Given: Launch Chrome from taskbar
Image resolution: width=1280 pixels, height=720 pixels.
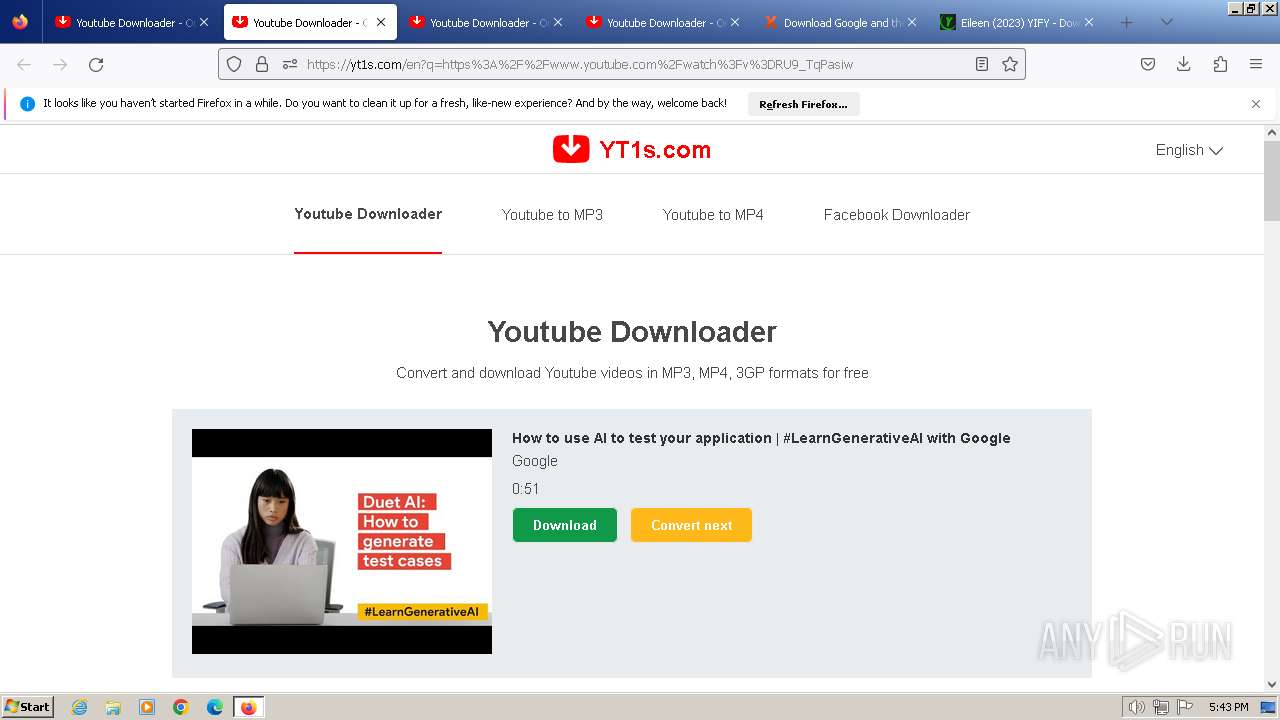Looking at the screenshot, I should click(181, 707).
